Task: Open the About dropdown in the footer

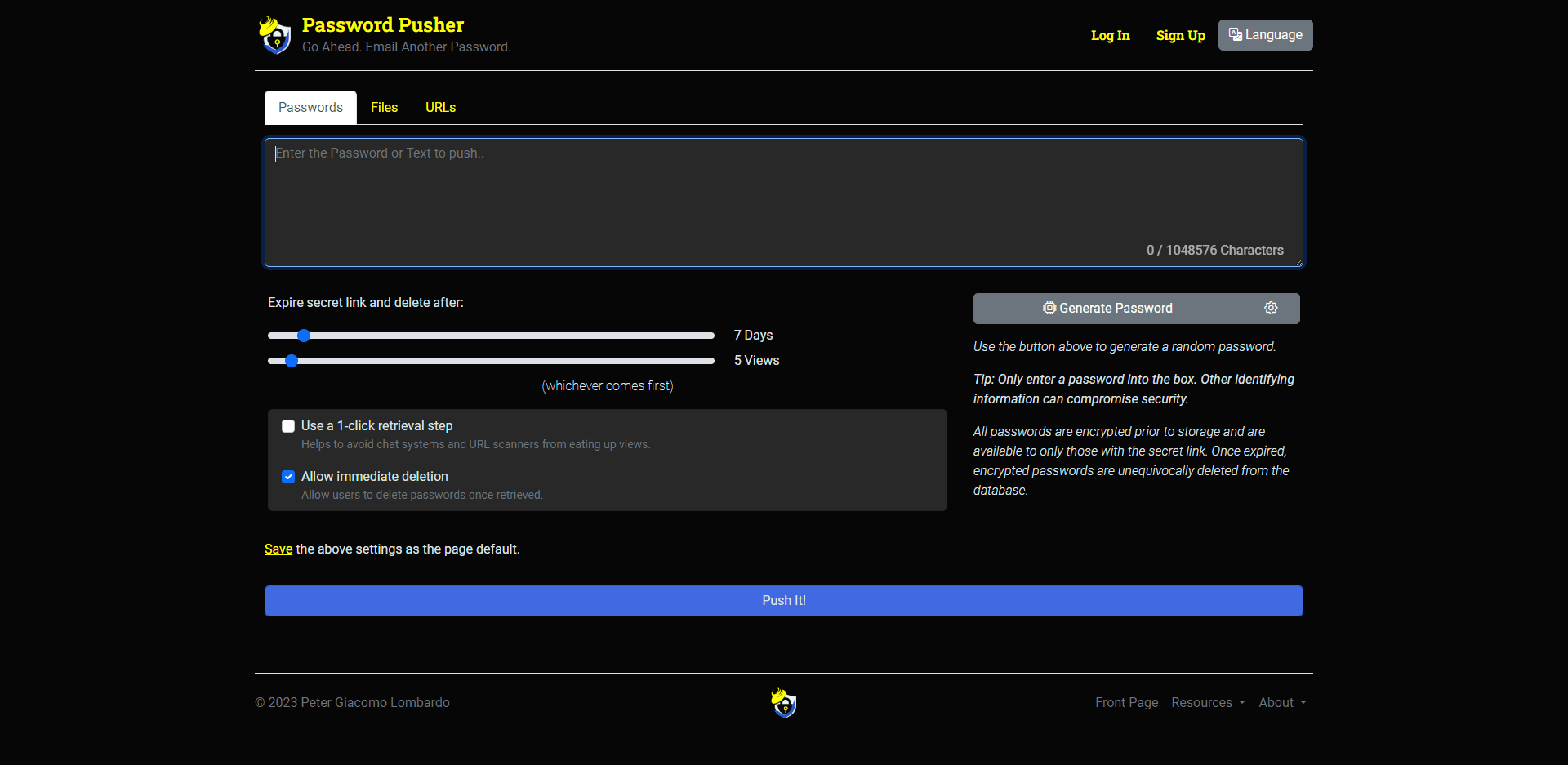Action: [1281, 702]
